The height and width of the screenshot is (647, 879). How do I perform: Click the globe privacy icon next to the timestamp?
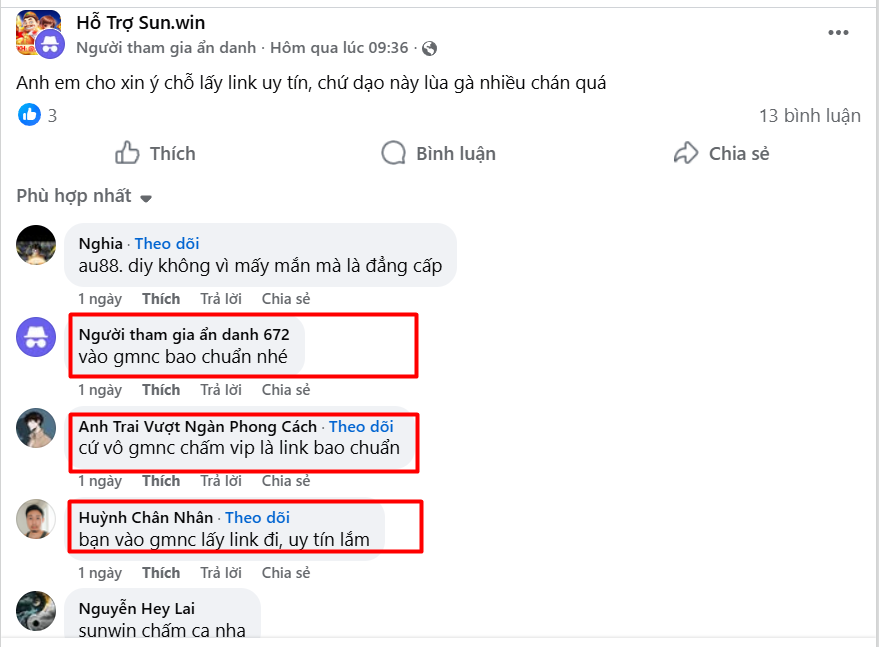[x=426, y=47]
